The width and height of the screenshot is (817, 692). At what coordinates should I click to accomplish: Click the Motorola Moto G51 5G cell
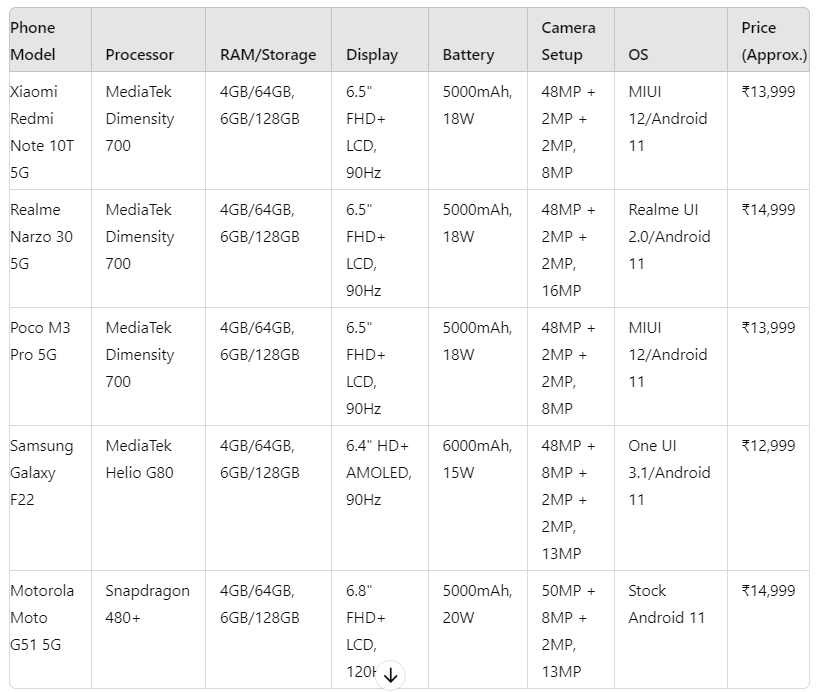[x=51, y=629]
